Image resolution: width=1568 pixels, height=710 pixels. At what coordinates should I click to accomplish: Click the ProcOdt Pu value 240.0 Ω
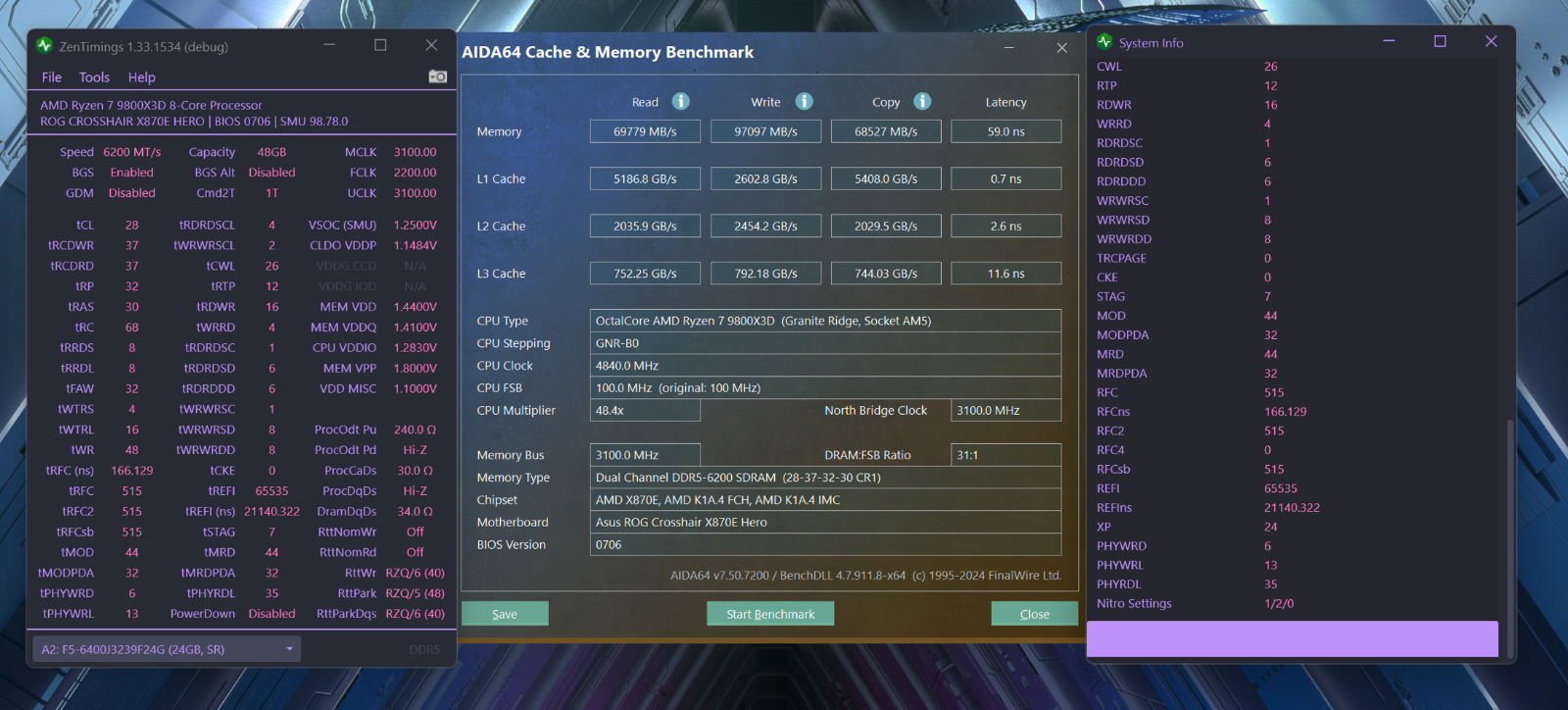pyautogui.click(x=416, y=430)
